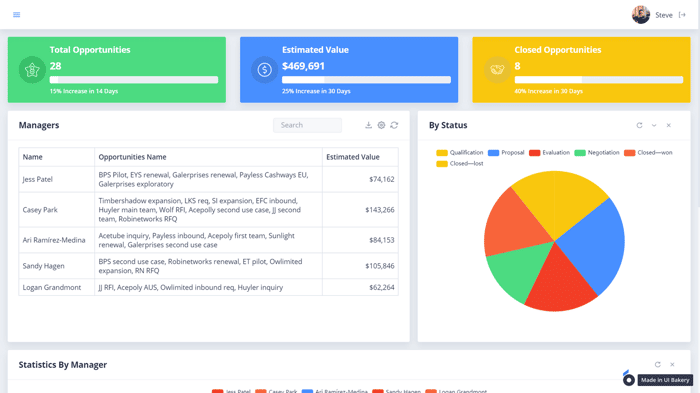Select the Casey Park table row

[208, 210]
